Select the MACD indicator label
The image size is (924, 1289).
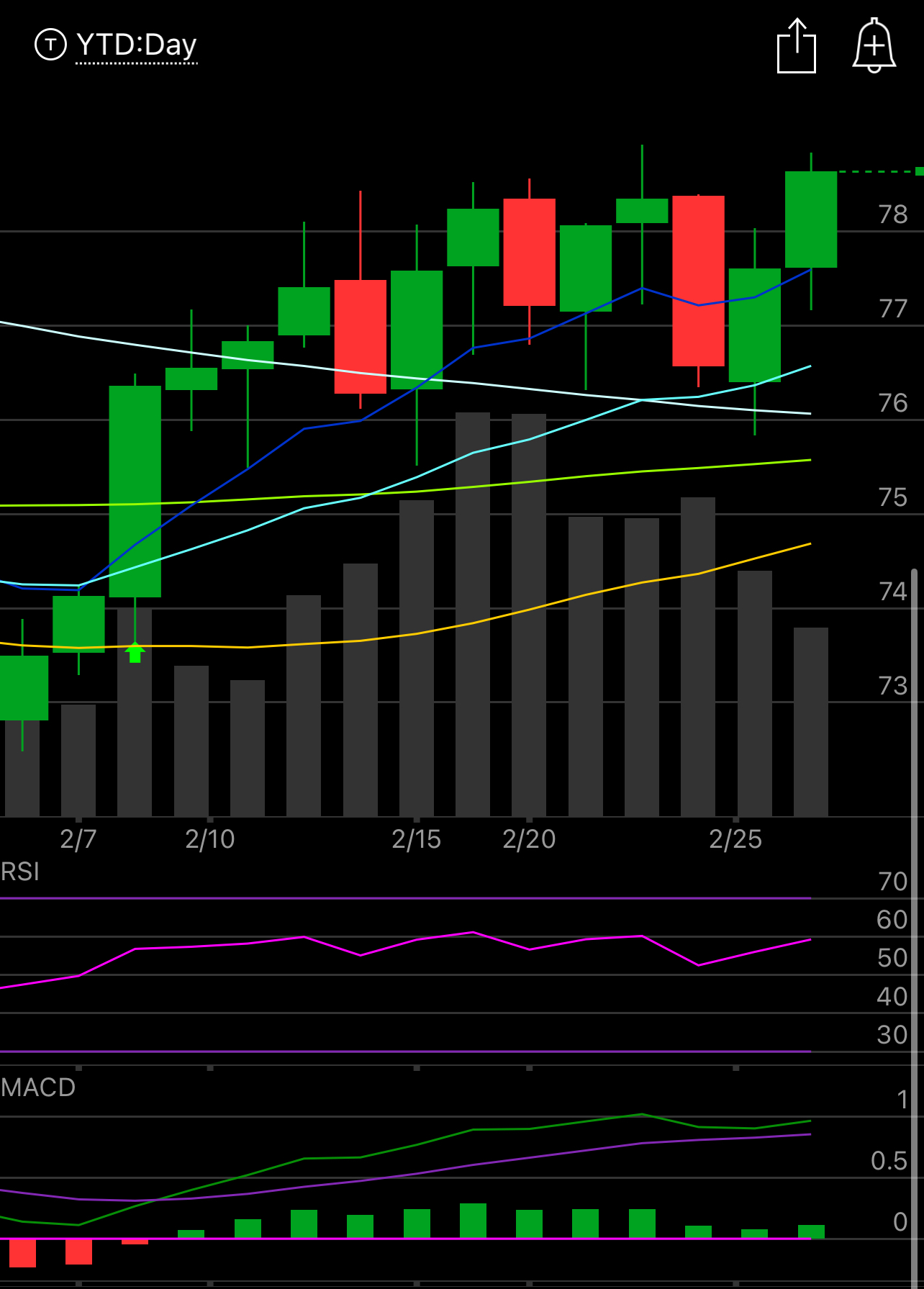coord(38,1087)
